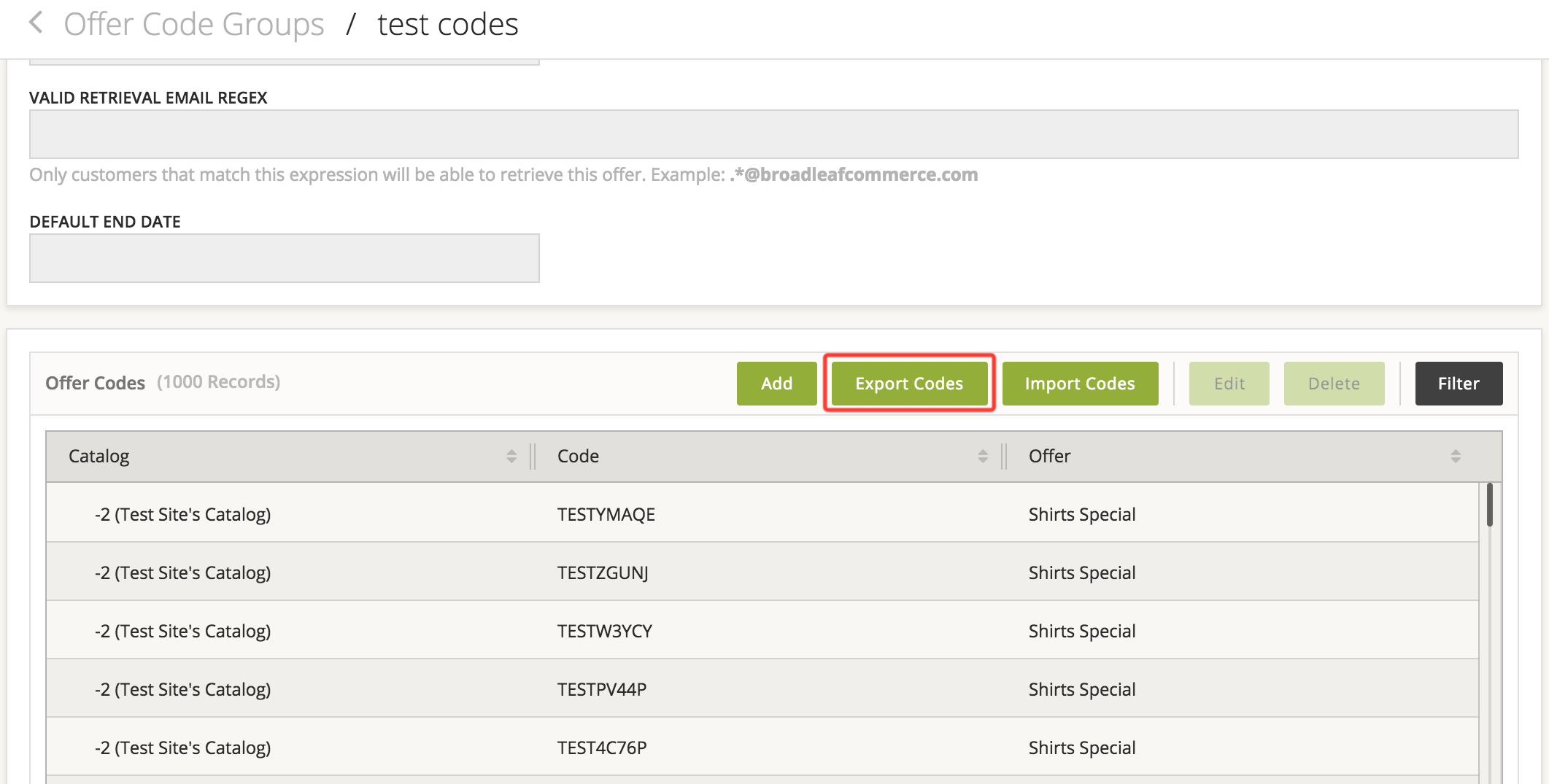Image resolution: width=1549 pixels, height=784 pixels.
Task: Select the TESTW3YCY code cell
Action: (x=605, y=631)
